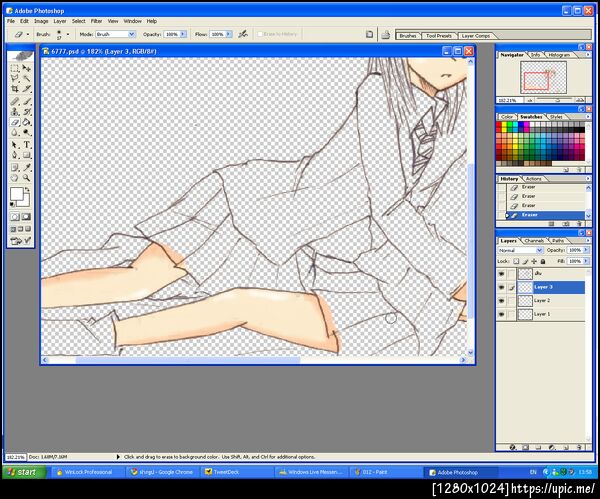Select the History Brush tool
Screen dimensions: 600x499
click(26, 112)
